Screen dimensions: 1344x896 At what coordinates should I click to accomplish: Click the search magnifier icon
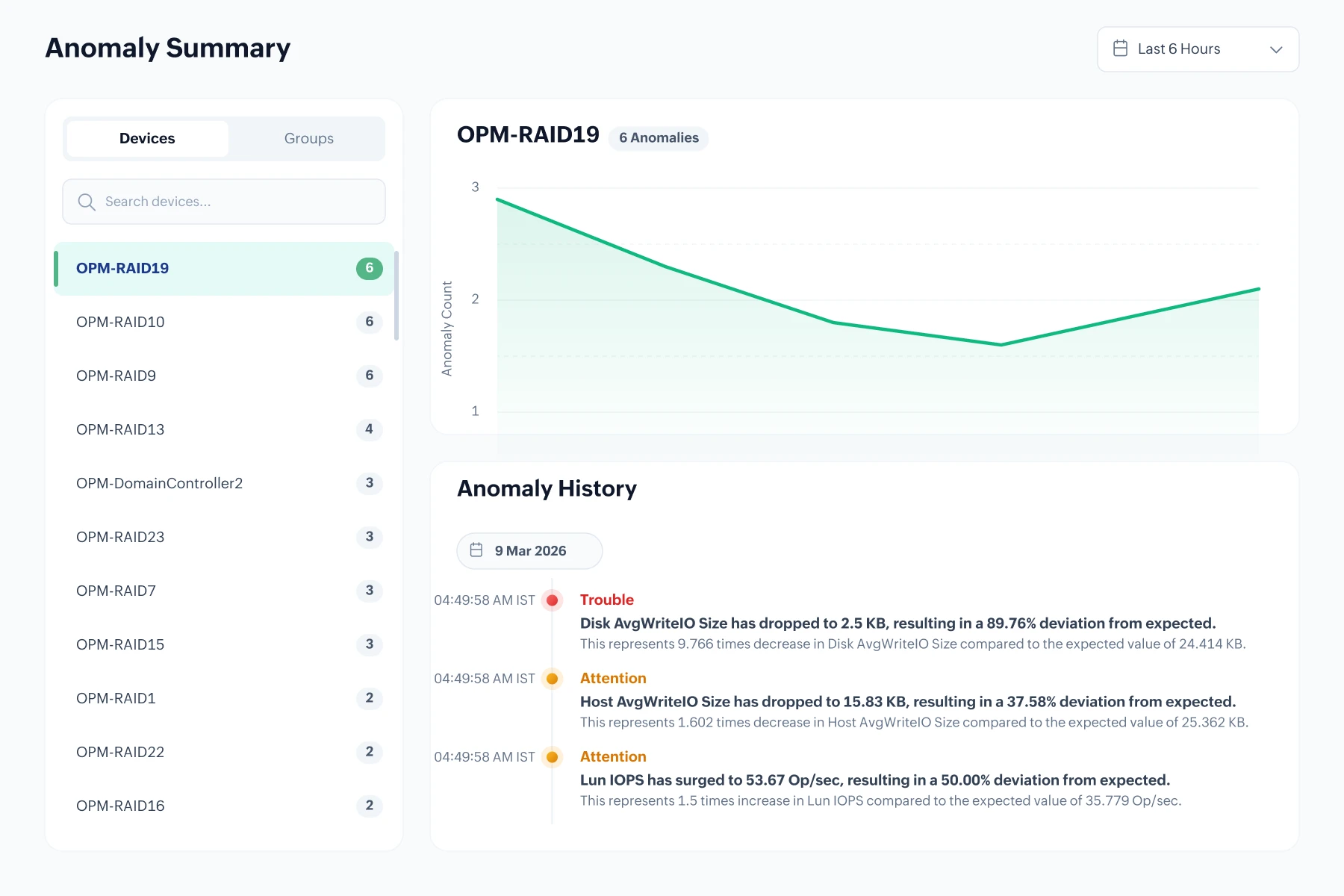tap(87, 202)
